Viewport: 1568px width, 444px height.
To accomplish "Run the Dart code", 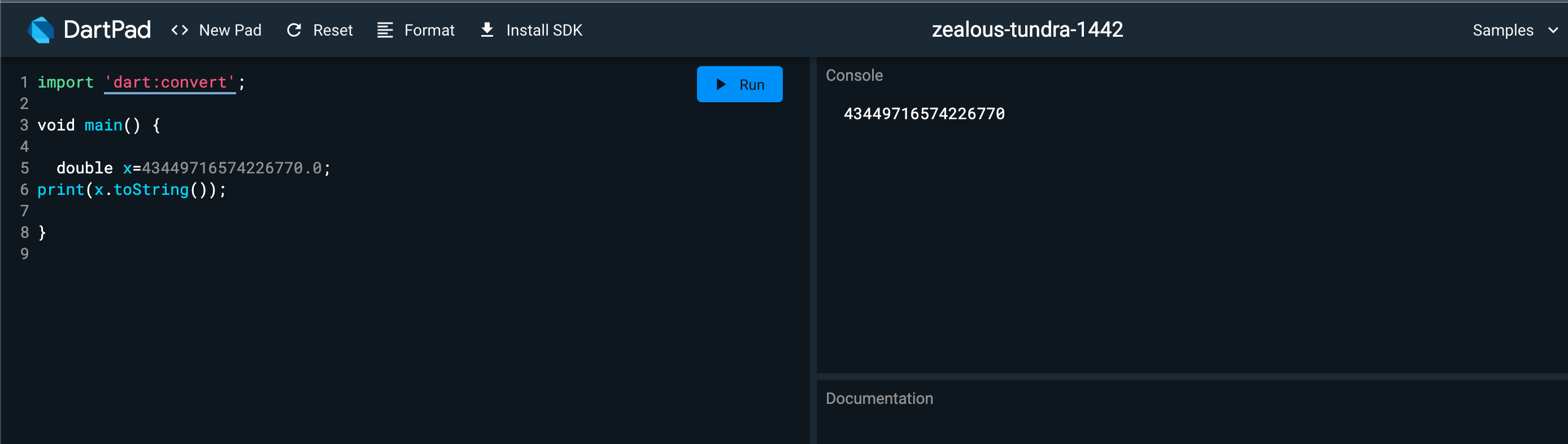I will click(x=739, y=84).
